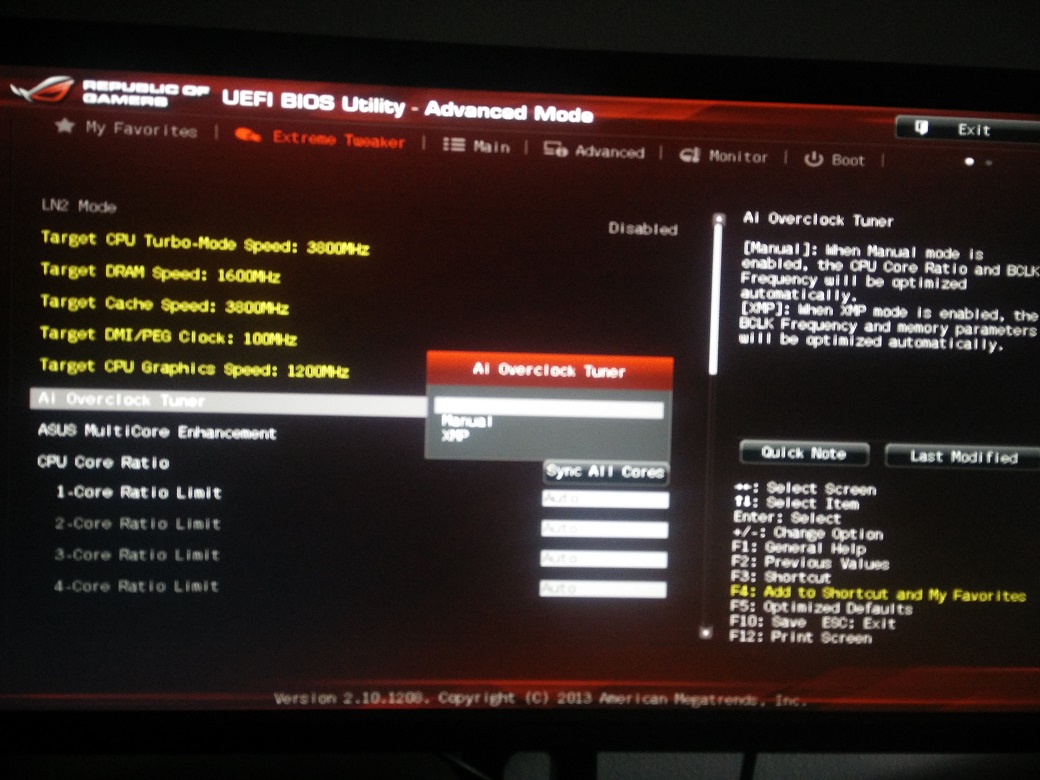Click Target DRAM Speed: 1600MHz
Image resolution: width=1040 pixels, height=780 pixels.
click(x=161, y=273)
